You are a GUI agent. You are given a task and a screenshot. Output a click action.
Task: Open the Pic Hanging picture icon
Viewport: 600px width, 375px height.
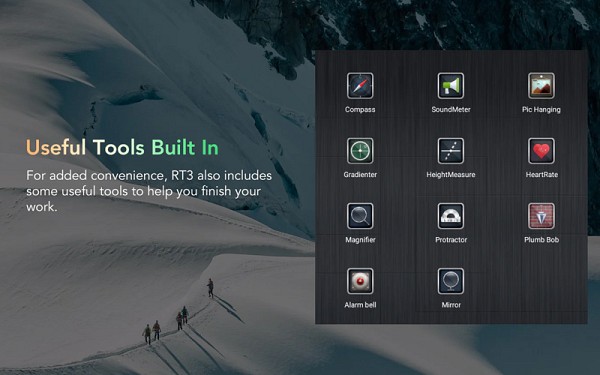tap(541, 86)
